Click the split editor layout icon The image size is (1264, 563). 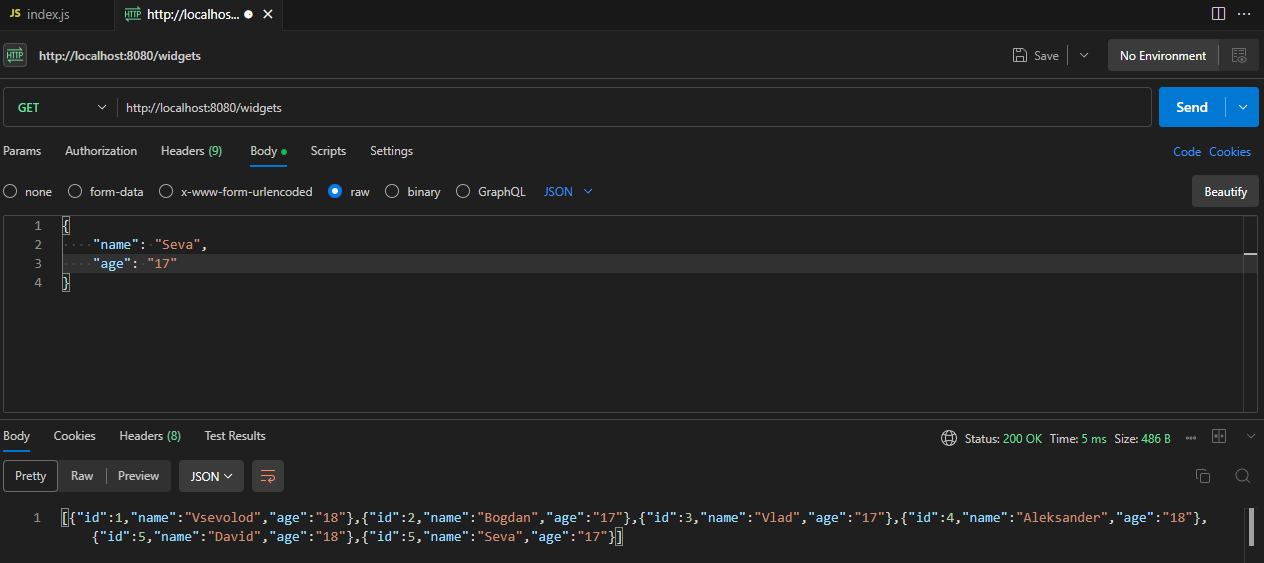click(x=1218, y=14)
